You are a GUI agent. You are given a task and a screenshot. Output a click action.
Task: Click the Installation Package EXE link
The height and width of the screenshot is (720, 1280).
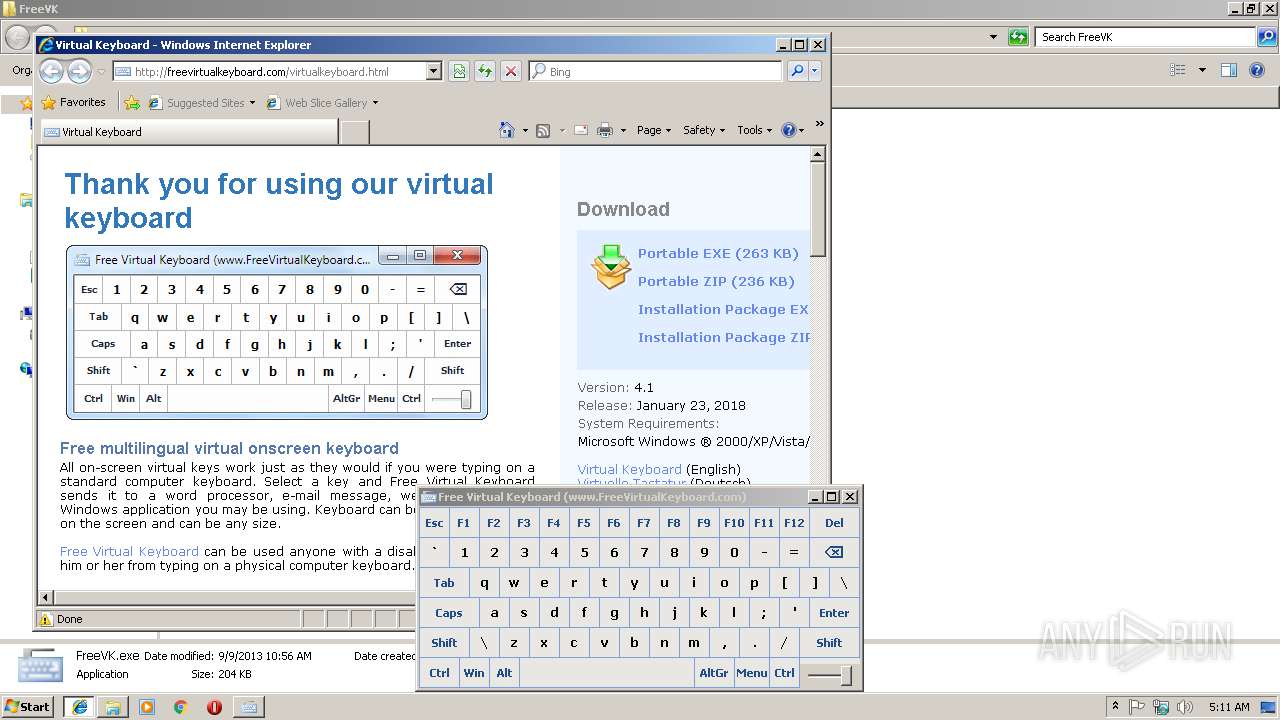click(723, 309)
